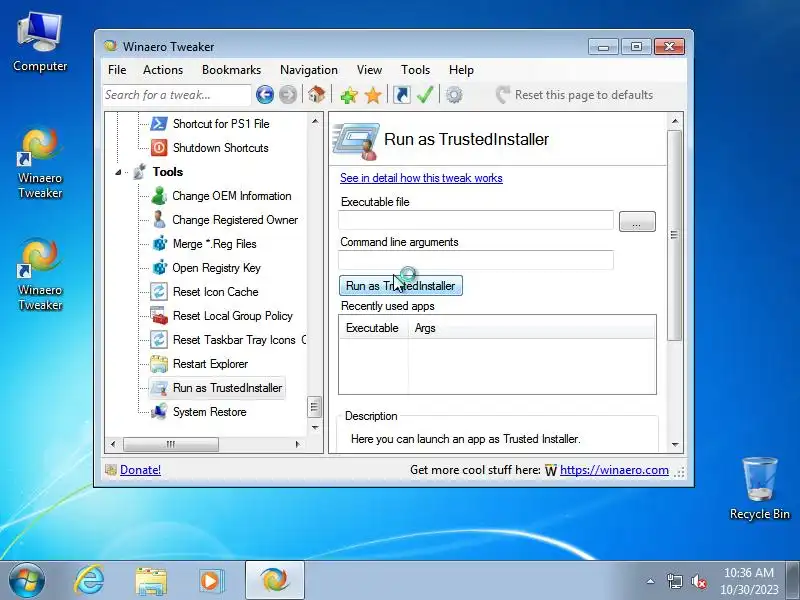Open the Bookmarks menu
This screenshot has height=600, width=800.
pos(231,70)
